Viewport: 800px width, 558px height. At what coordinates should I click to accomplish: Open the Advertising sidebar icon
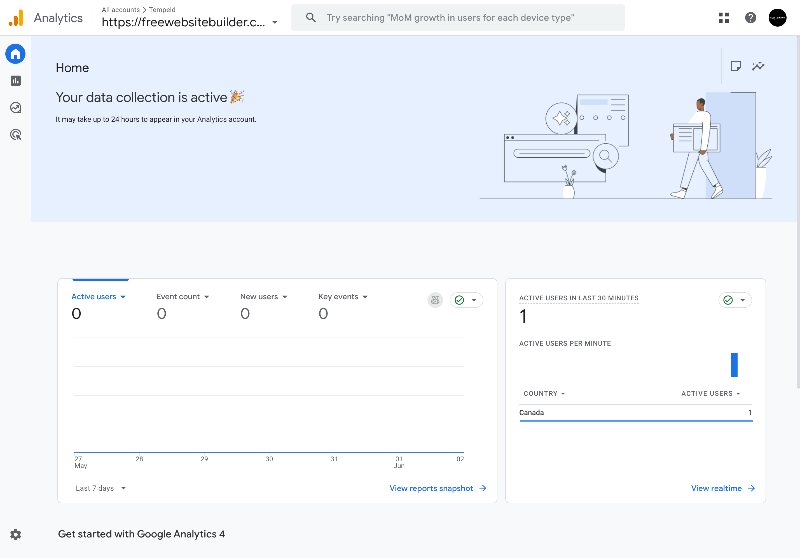16,135
